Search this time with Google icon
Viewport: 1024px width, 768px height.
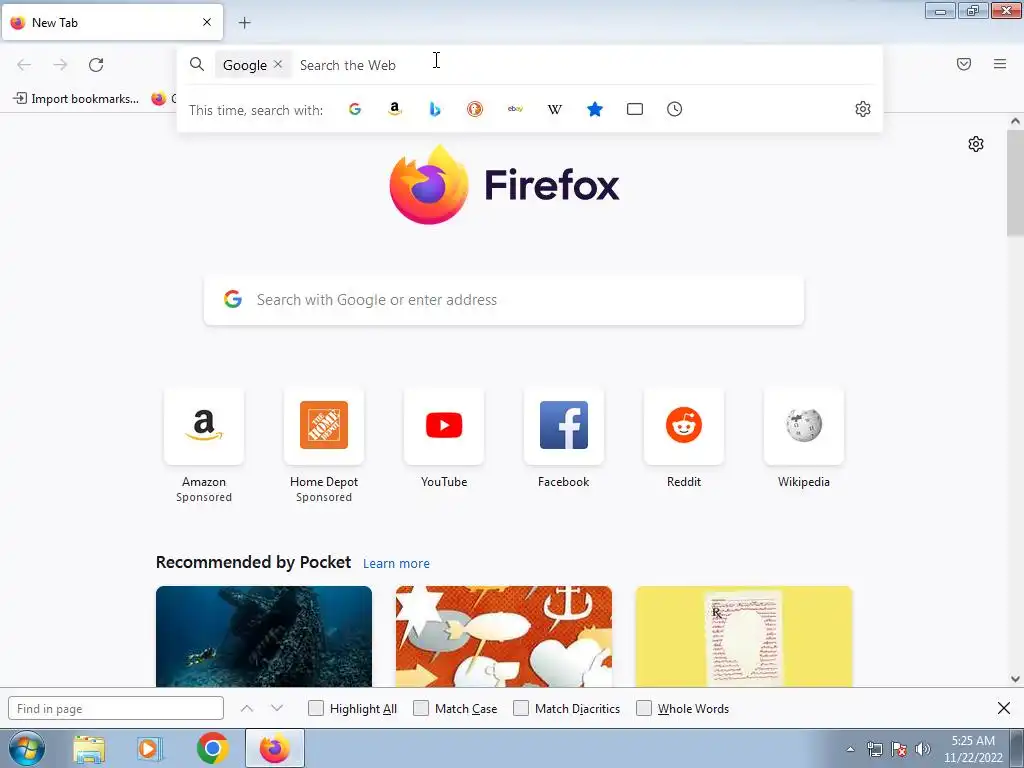click(x=355, y=109)
